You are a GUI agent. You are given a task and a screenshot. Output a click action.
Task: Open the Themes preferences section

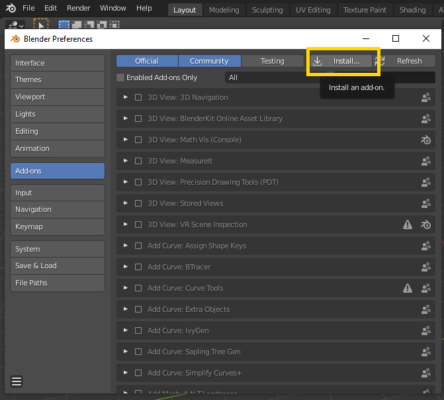tap(58, 80)
